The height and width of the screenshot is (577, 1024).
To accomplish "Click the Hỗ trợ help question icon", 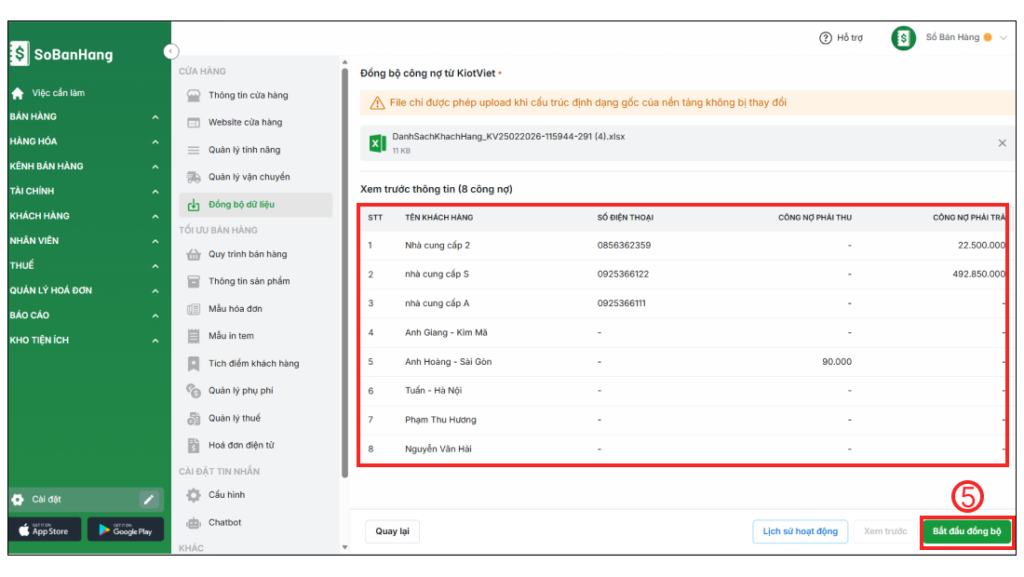I will (825, 38).
